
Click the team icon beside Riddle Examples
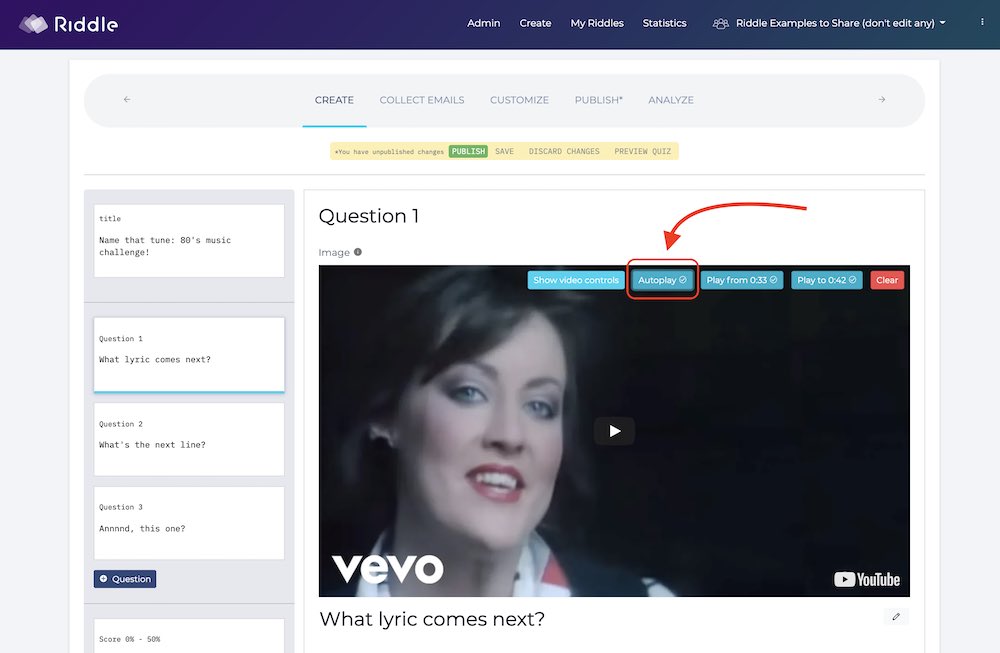click(x=721, y=24)
